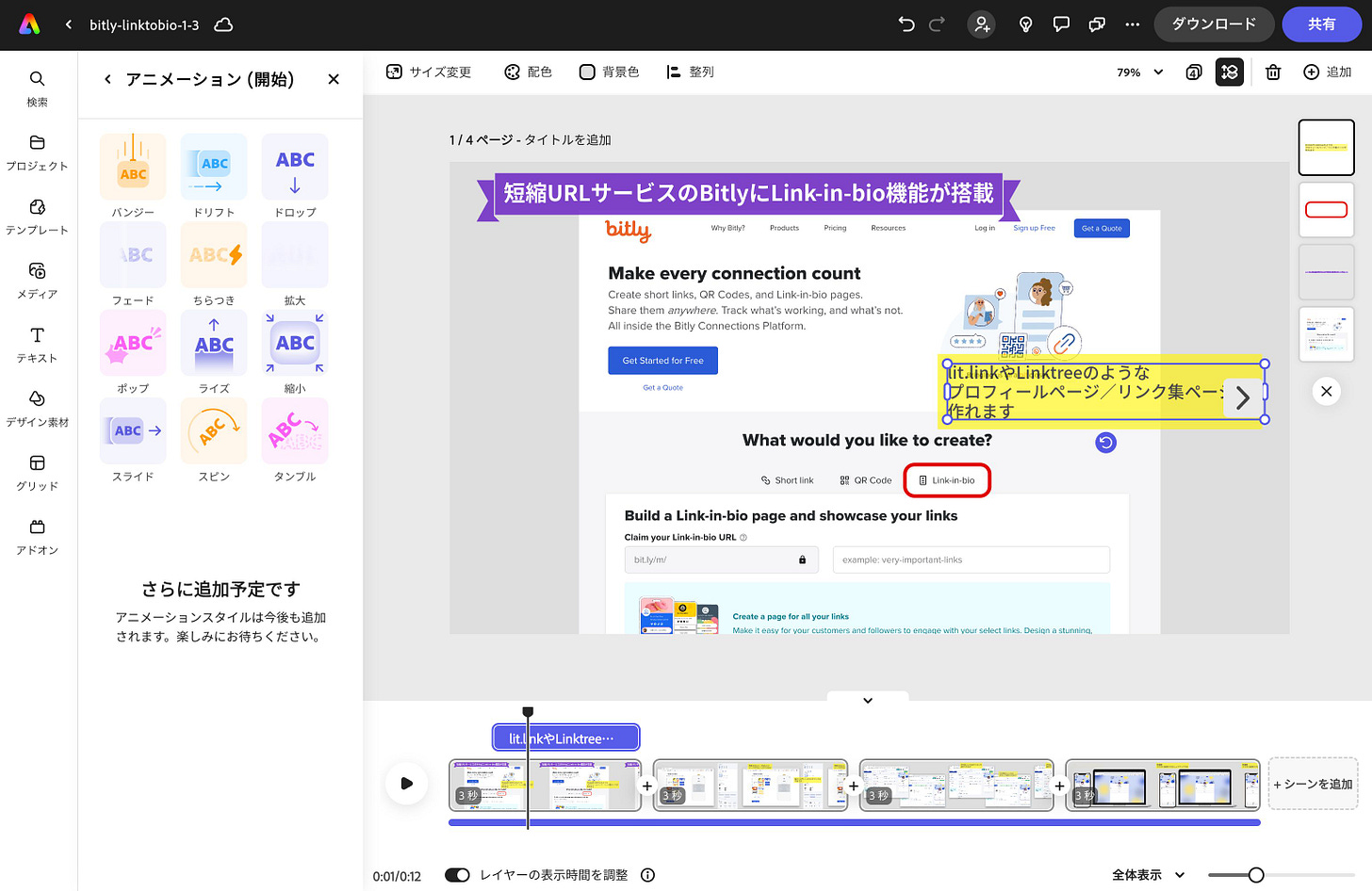Viewport: 1372px width, 891px height.
Task: Click サイズ変更 in the toolbar
Action: coord(429,72)
